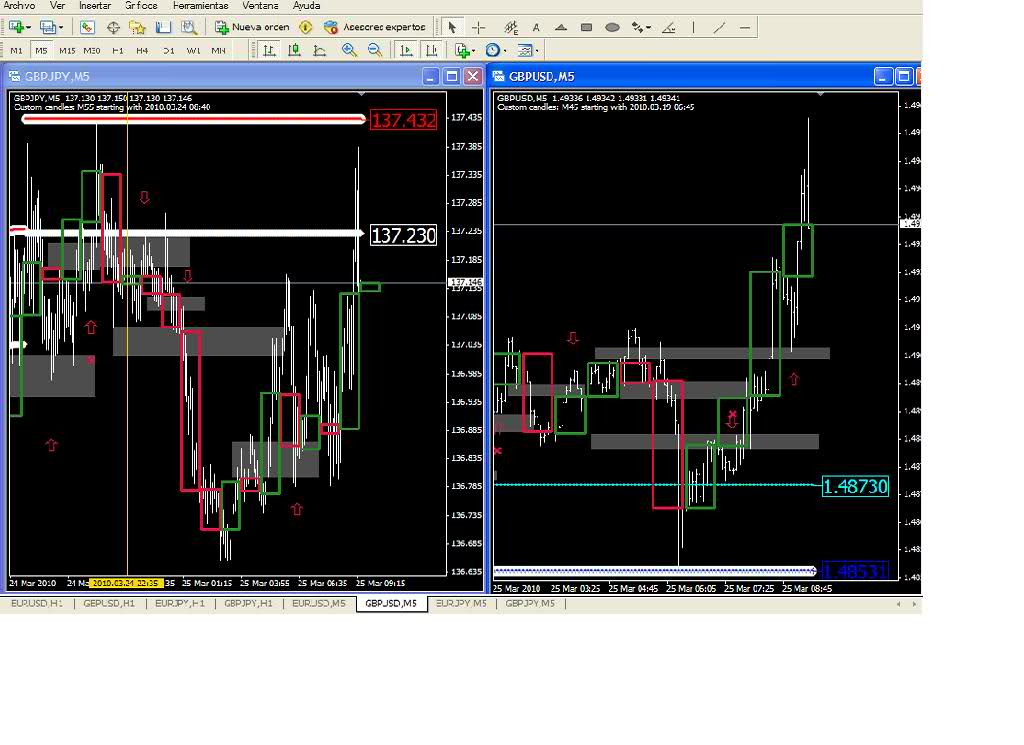Select the horizontal line tool

coord(744,27)
